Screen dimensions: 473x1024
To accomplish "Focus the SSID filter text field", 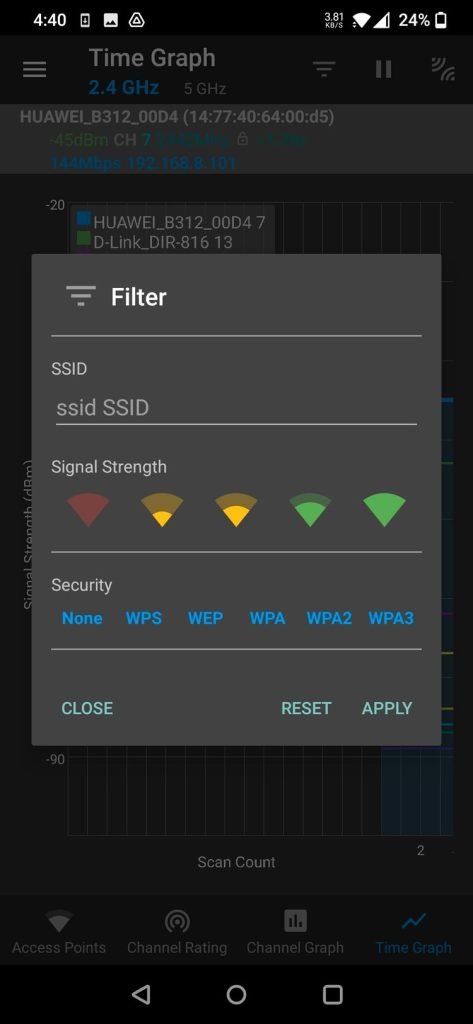I will click(x=236, y=408).
